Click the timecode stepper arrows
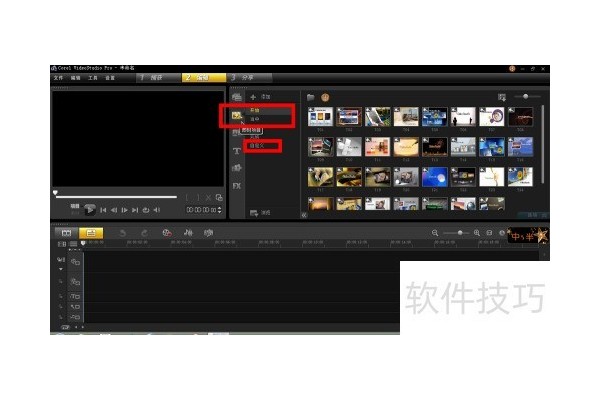600x400 pixels. click(x=219, y=210)
